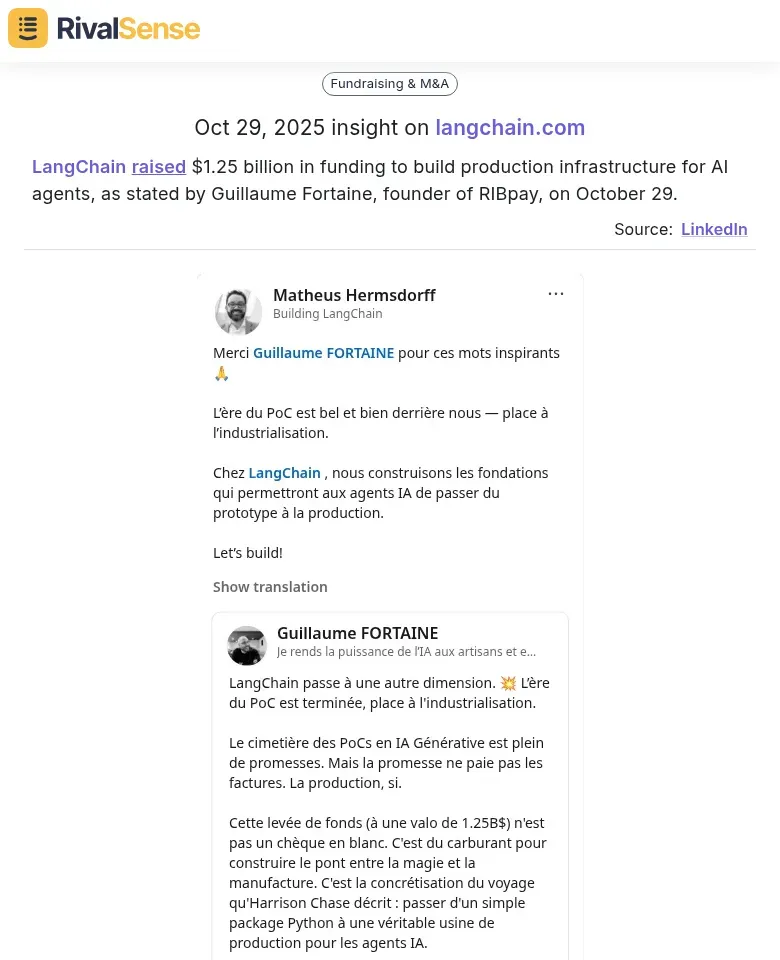Select the RivalSense wordmark in the header
The width and height of the screenshot is (780, 960).
[x=128, y=28]
